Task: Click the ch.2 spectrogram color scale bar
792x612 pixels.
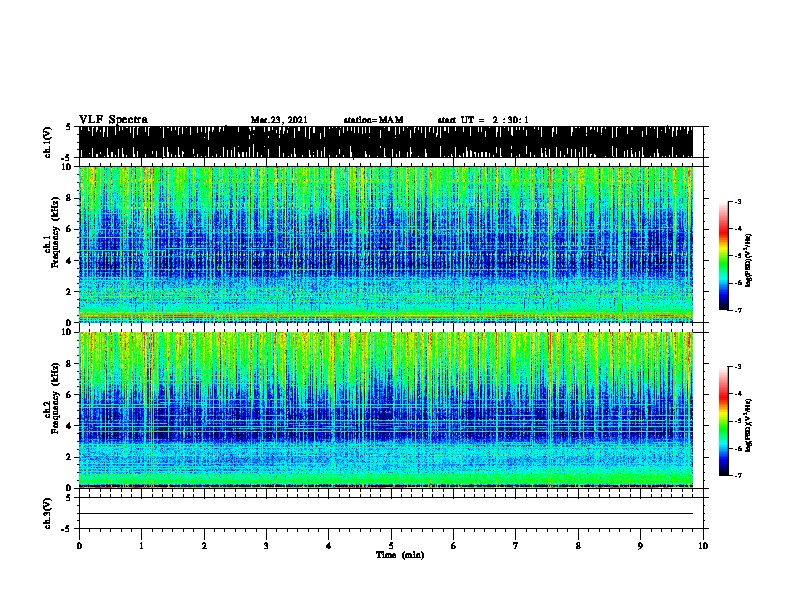Action: click(723, 421)
